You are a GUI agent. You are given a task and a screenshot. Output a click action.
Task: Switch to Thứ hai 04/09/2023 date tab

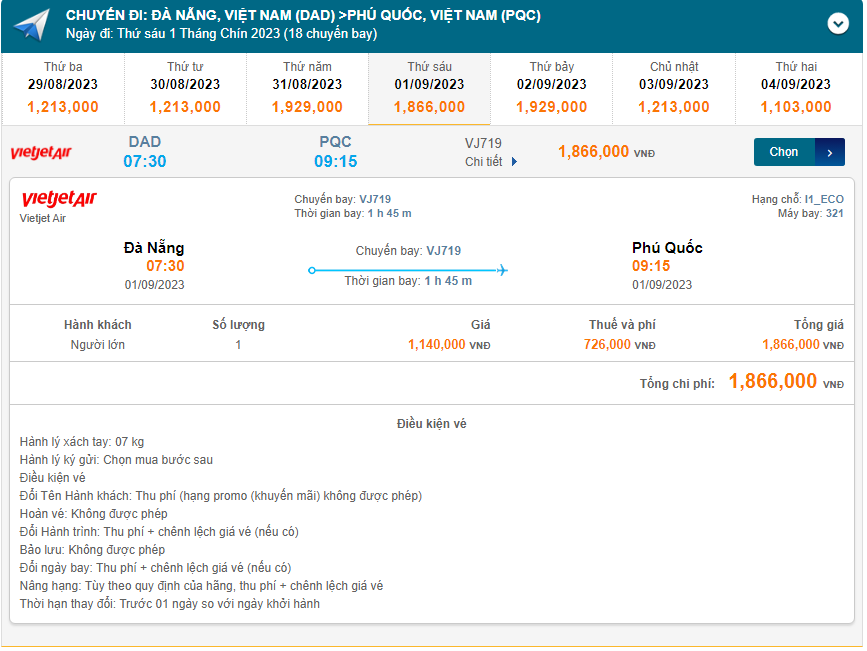tap(796, 87)
